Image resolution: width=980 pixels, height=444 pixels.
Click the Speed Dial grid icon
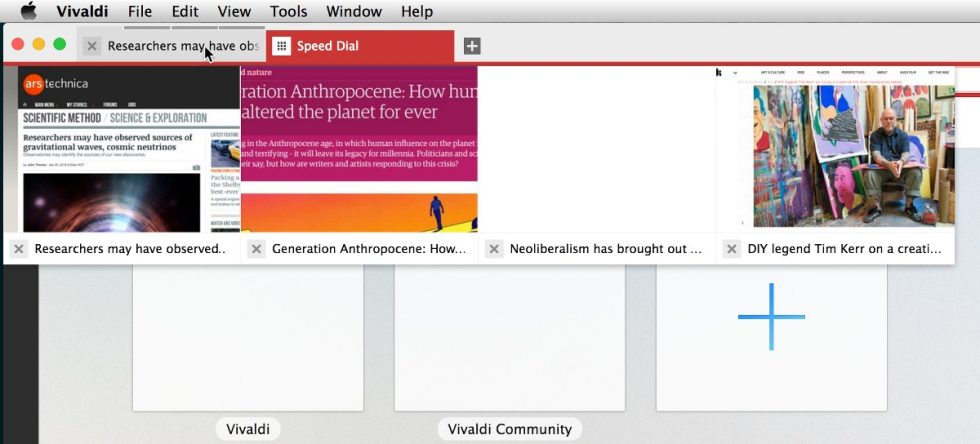click(x=281, y=46)
